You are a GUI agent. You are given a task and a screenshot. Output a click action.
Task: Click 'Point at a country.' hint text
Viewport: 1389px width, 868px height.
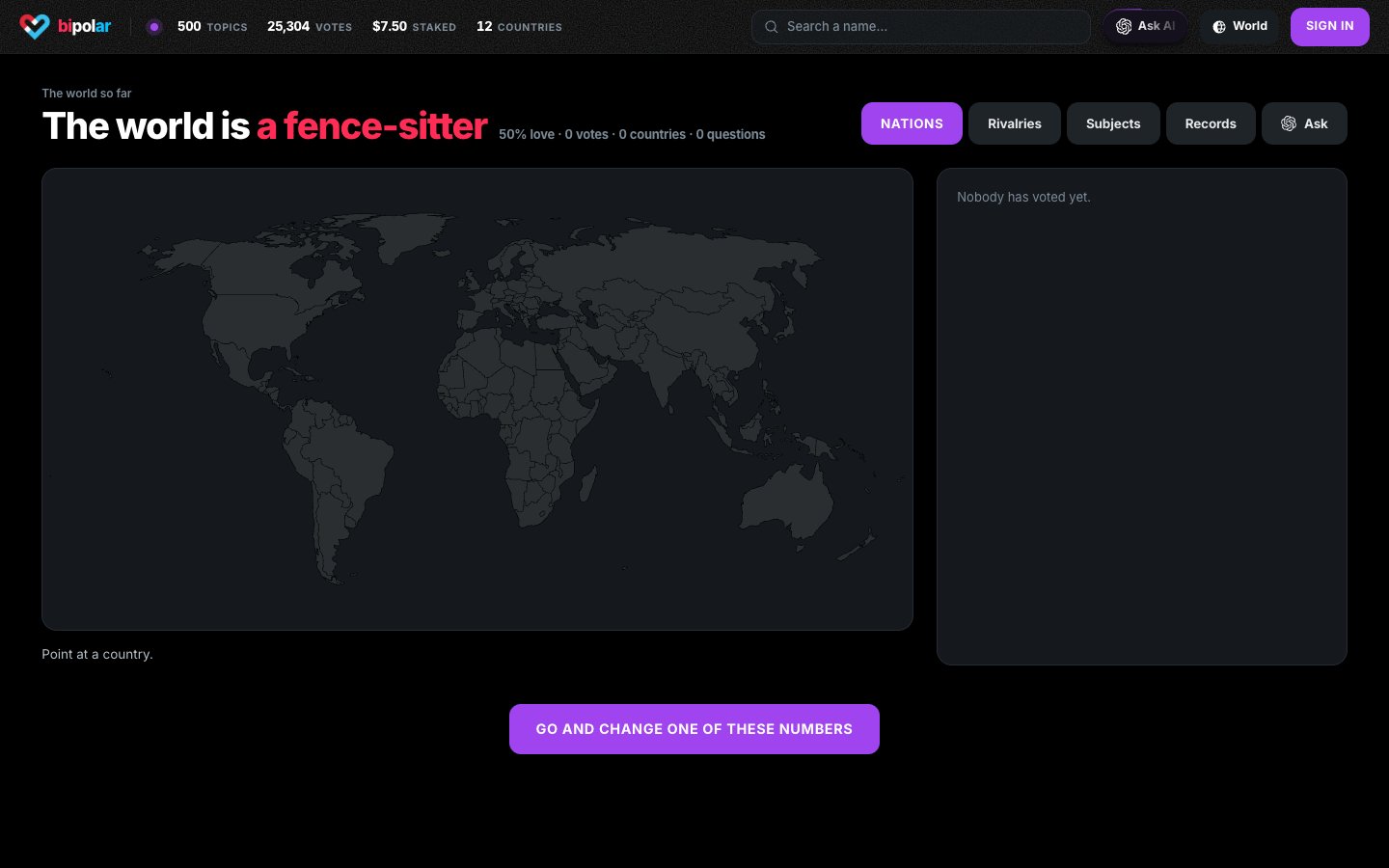point(97,654)
